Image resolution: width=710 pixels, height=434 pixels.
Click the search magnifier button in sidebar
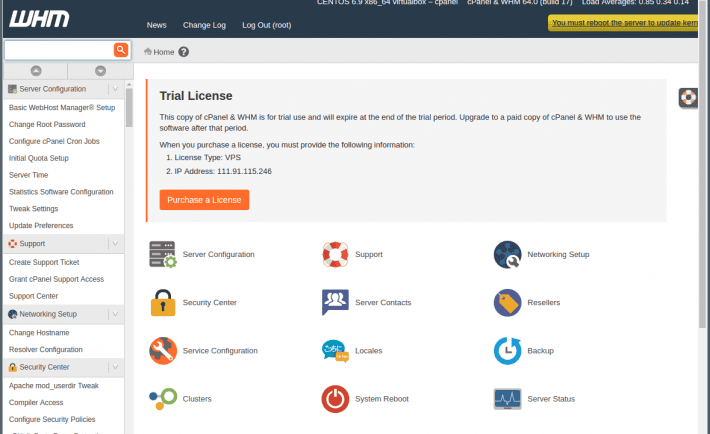click(121, 49)
